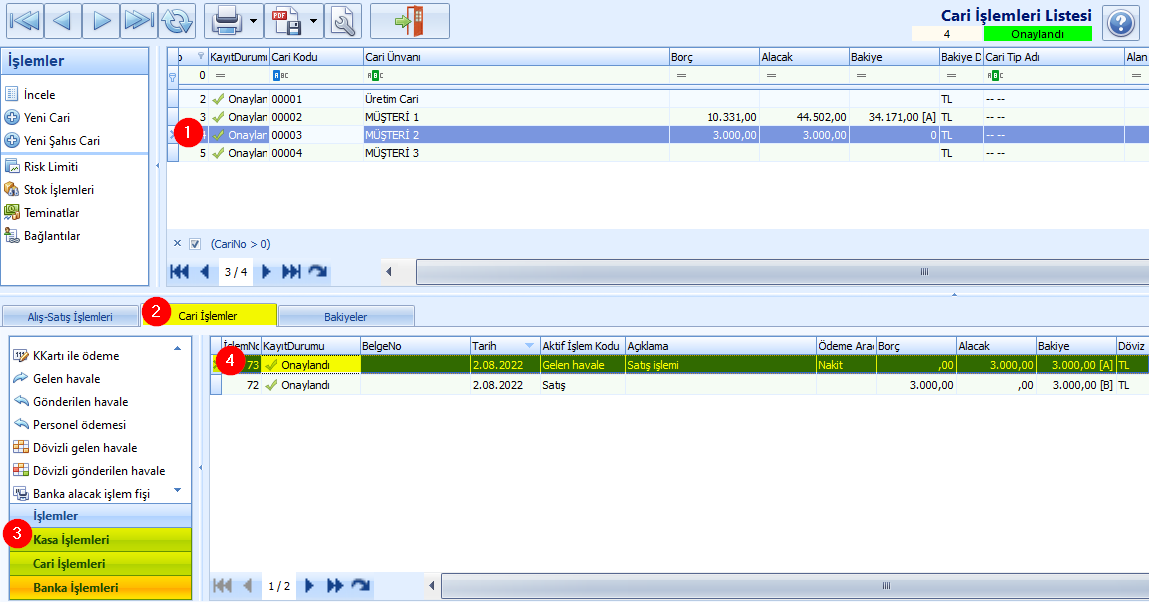Viewport: 1149px width, 602px height.
Task: Click the upper grid horizontal scrollbar thumb
Action: 783,272
